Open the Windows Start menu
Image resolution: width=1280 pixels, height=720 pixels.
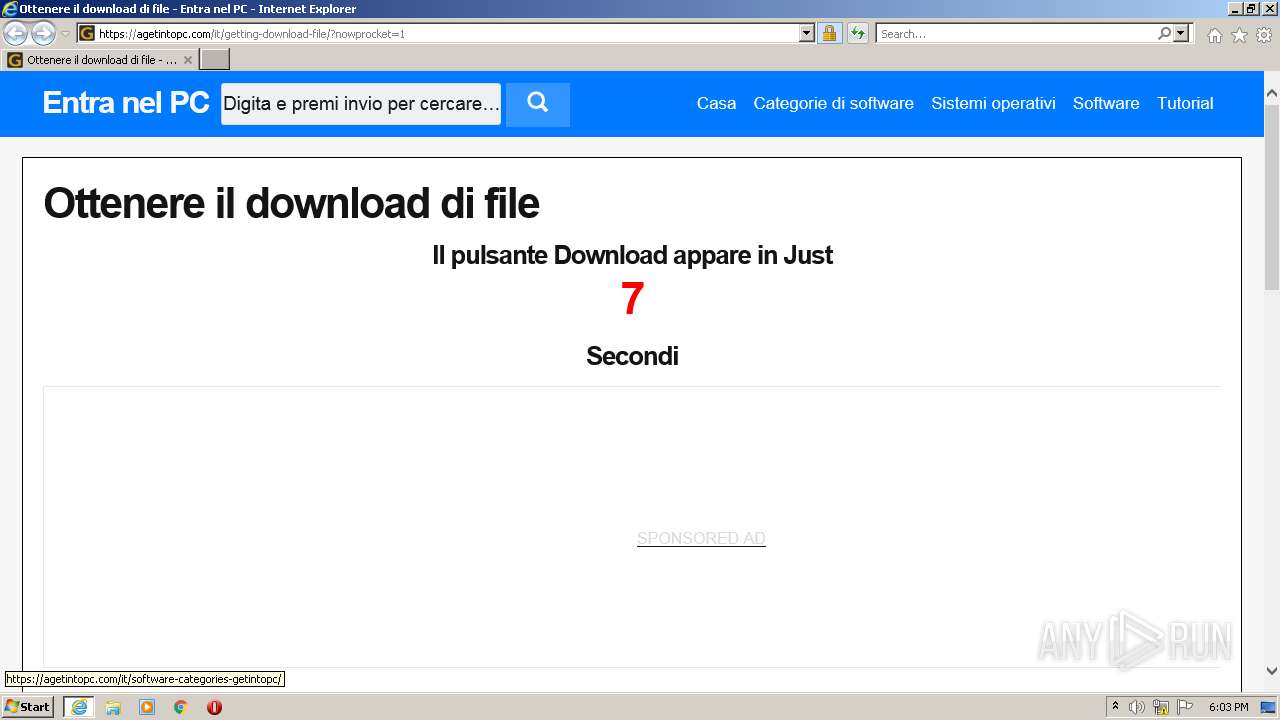(x=27, y=707)
